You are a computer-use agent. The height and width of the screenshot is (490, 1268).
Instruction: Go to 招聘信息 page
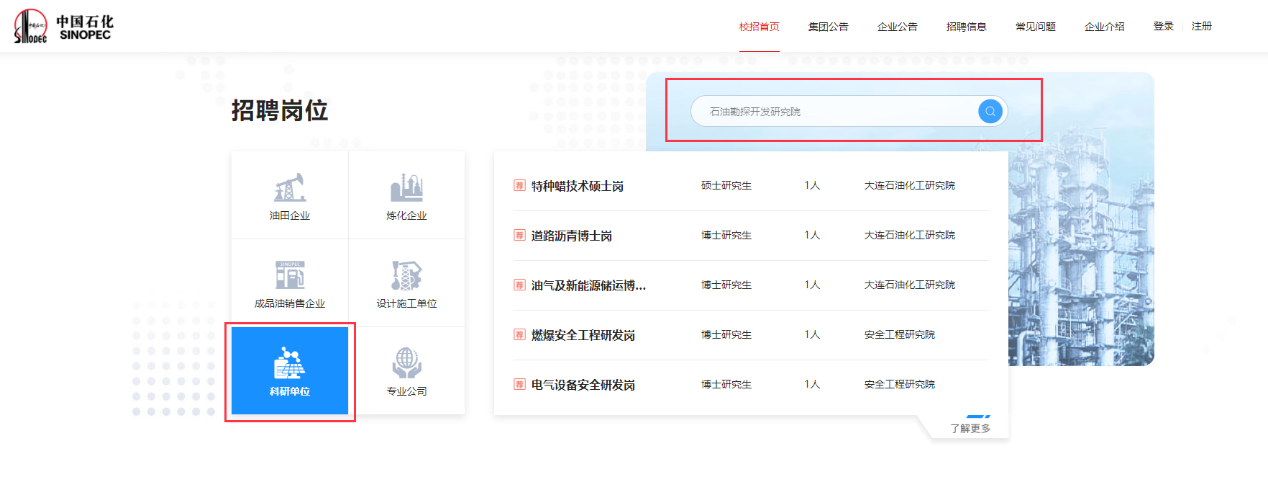click(x=966, y=27)
